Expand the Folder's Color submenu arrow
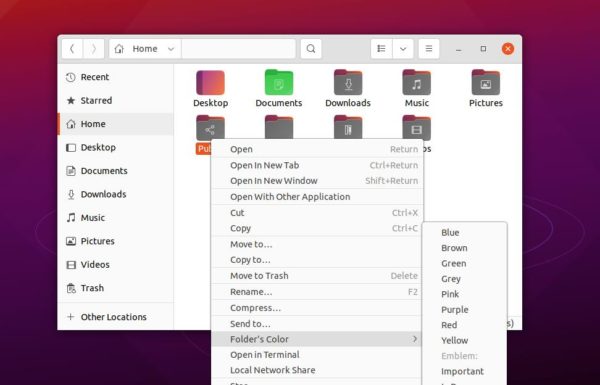This screenshot has height=385, width=600. [415, 339]
